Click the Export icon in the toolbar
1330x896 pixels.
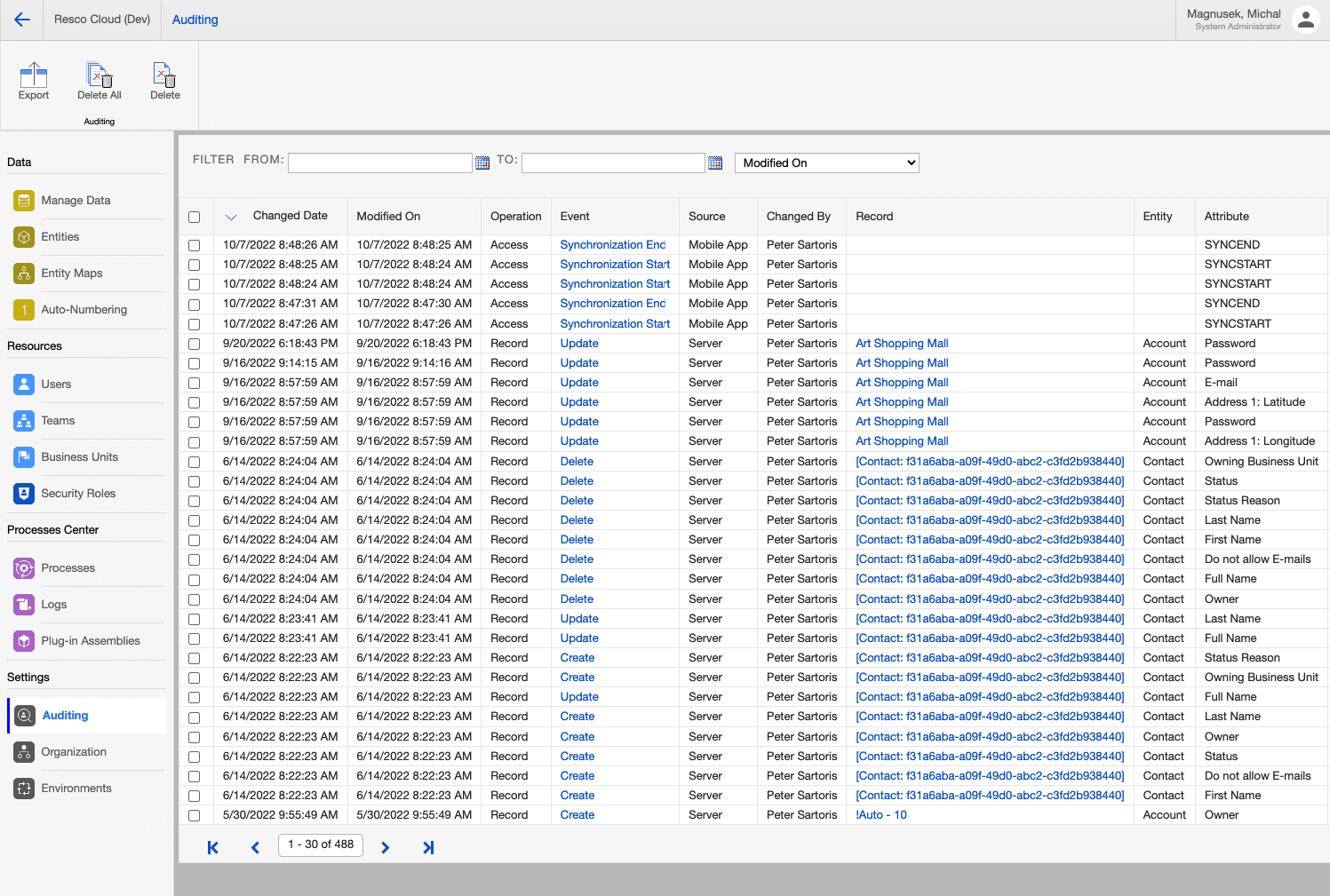pos(34,76)
